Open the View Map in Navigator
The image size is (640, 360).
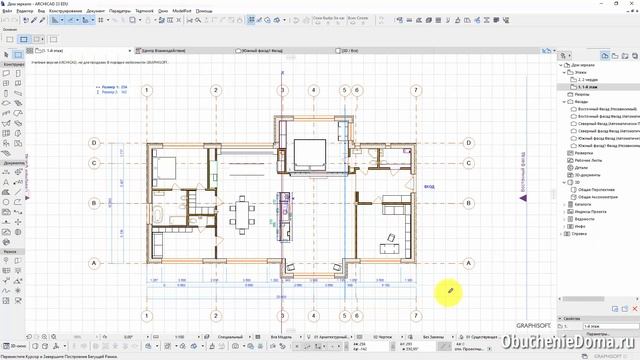point(615,56)
